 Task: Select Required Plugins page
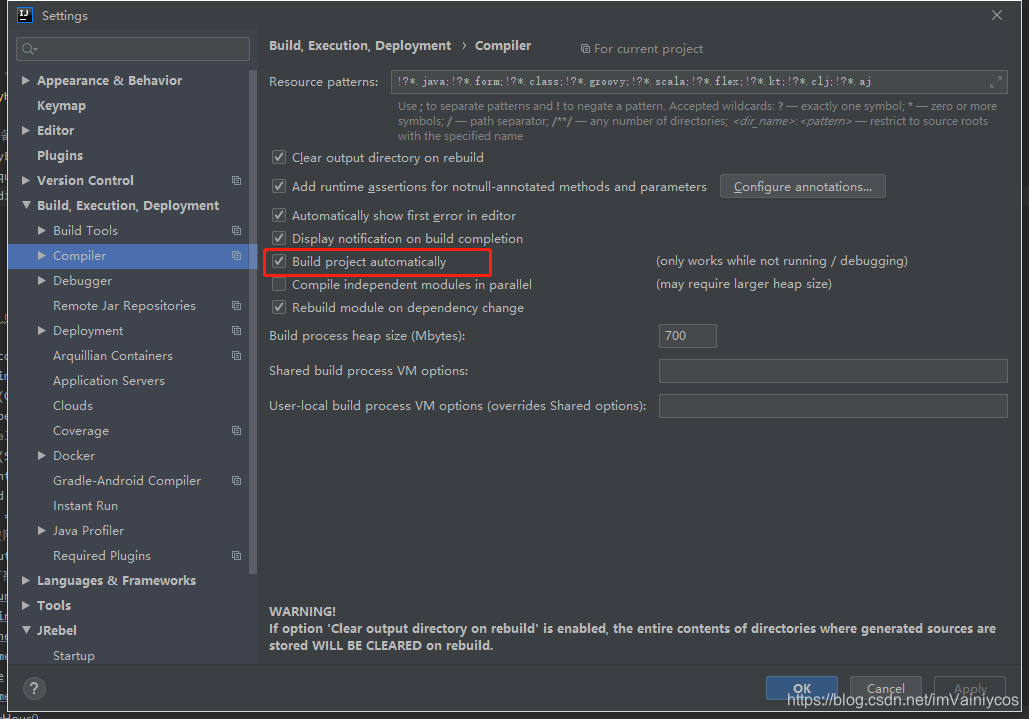click(x=102, y=556)
